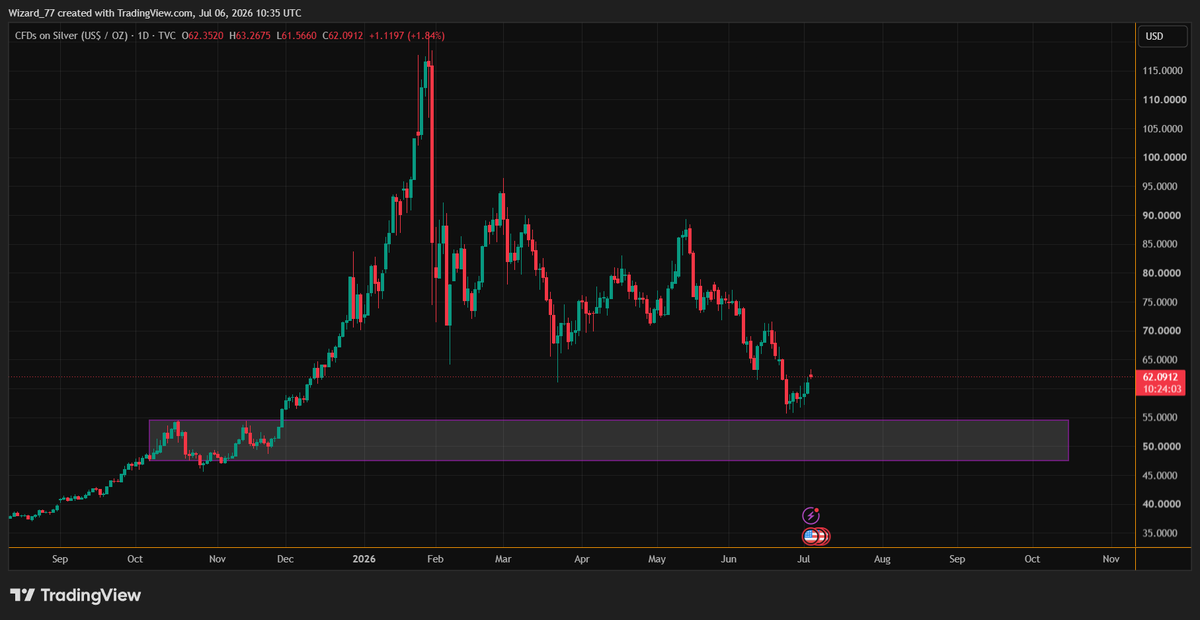Click the 40.0000 price axis label
1200x620 pixels.
pyautogui.click(x=1161, y=504)
